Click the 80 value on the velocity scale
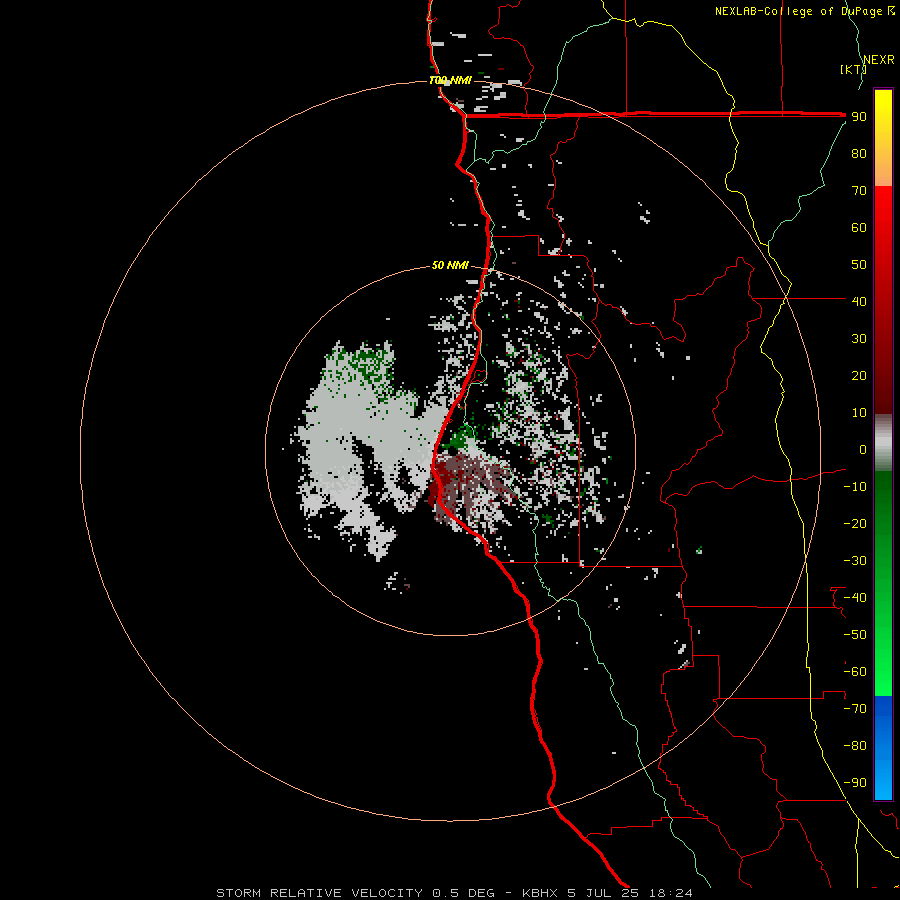900x900 pixels. tap(859, 154)
